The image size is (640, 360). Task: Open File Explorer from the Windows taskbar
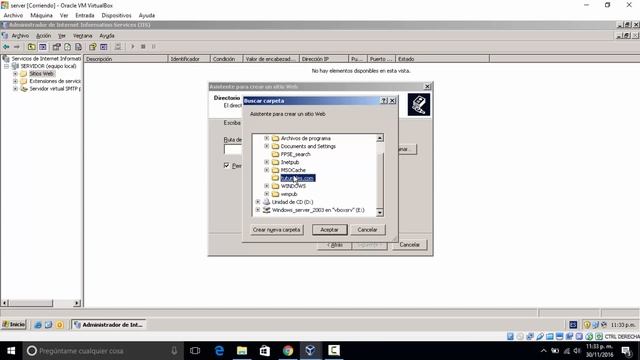pos(242,351)
